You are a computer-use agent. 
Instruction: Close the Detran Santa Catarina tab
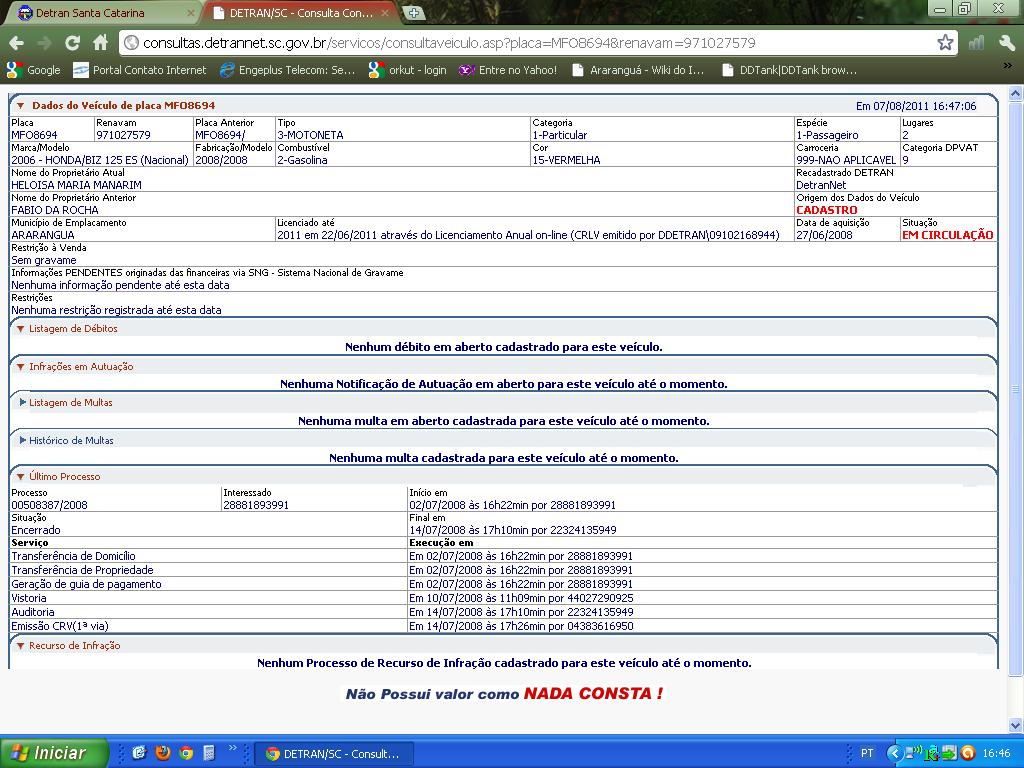(191, 13)
